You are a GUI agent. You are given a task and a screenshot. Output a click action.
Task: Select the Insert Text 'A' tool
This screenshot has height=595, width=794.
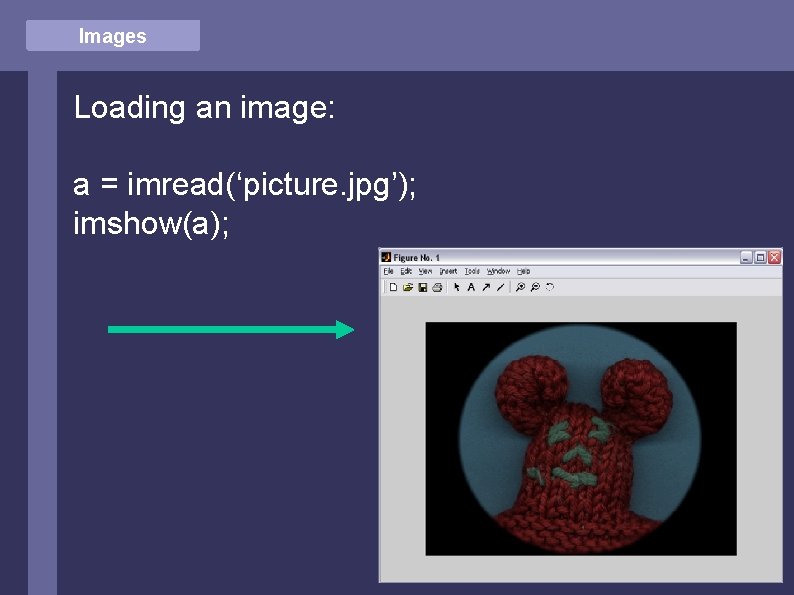(x=471, y=287)
